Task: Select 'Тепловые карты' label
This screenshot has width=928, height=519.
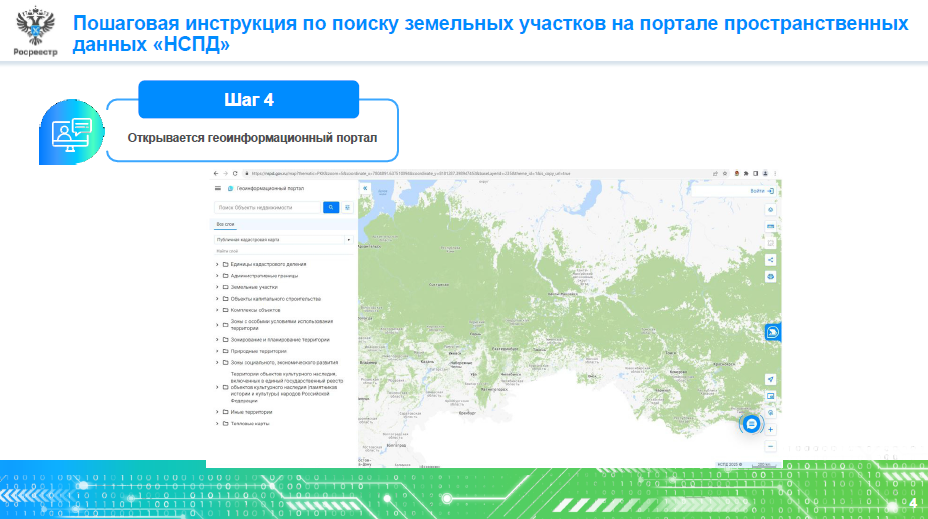Action: coord(250,424)
